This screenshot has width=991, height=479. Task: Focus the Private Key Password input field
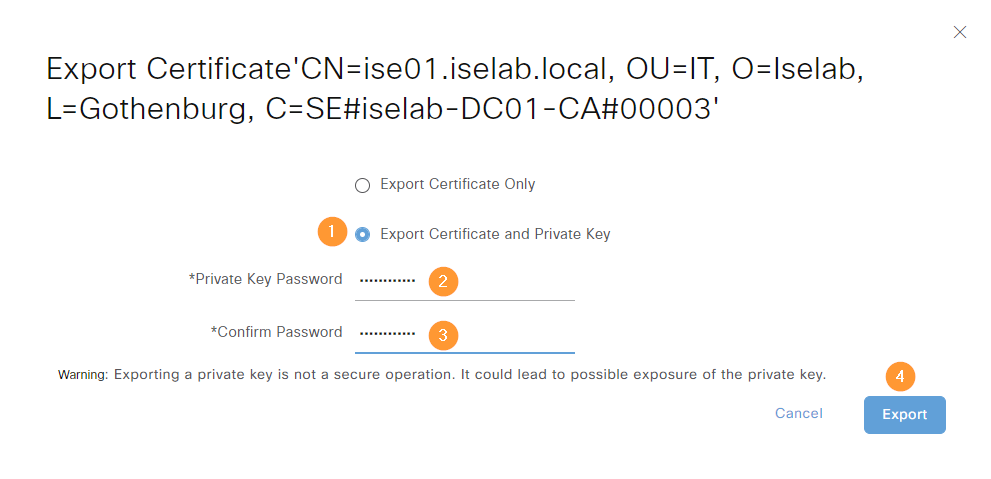click(465, 282)
